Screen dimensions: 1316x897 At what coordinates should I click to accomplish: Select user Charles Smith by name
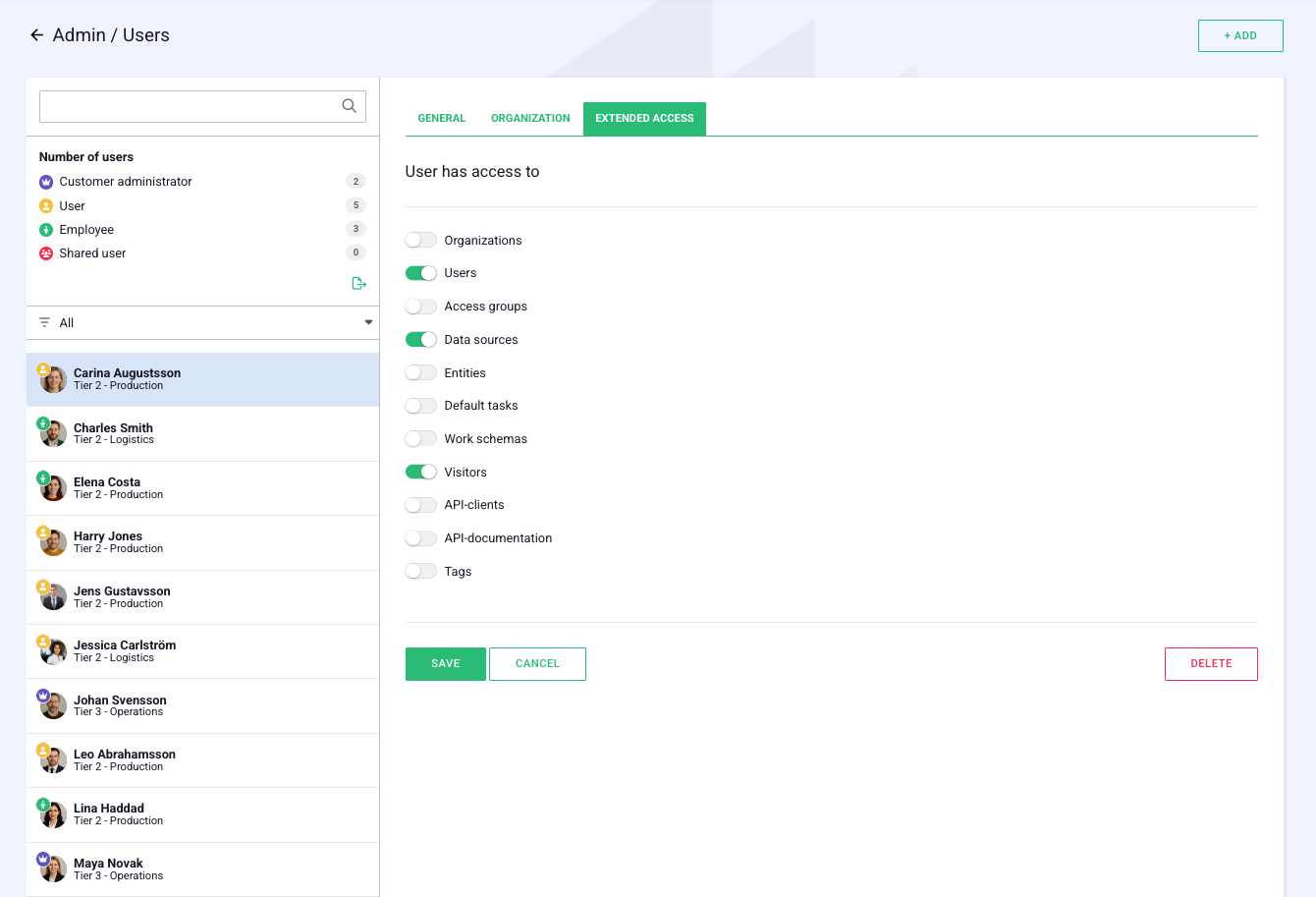click(113, 428)
